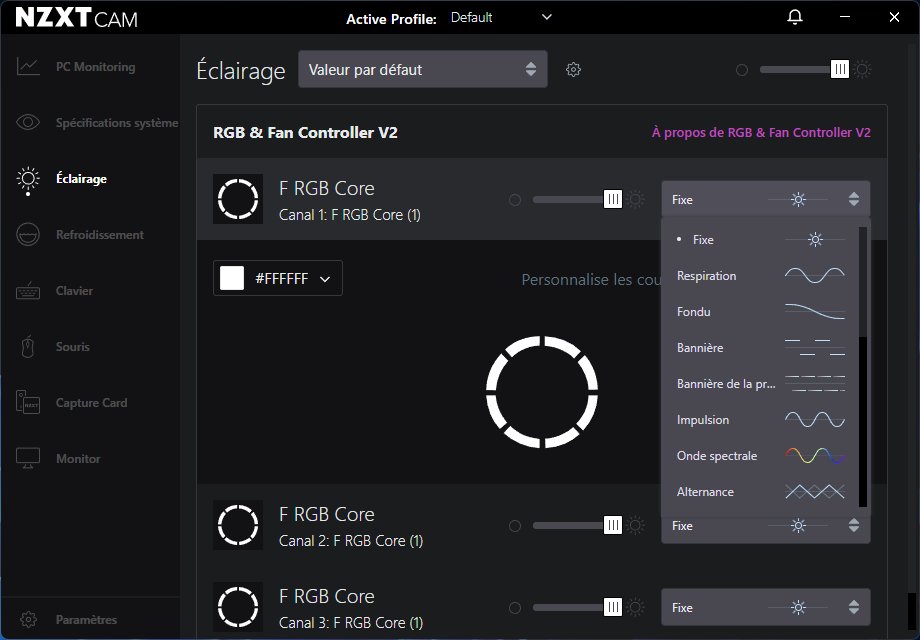This screenshot has height=640, width=920.
Task: Open À propos de RGB & Fan Controller V2
Action: click(760, 132)
